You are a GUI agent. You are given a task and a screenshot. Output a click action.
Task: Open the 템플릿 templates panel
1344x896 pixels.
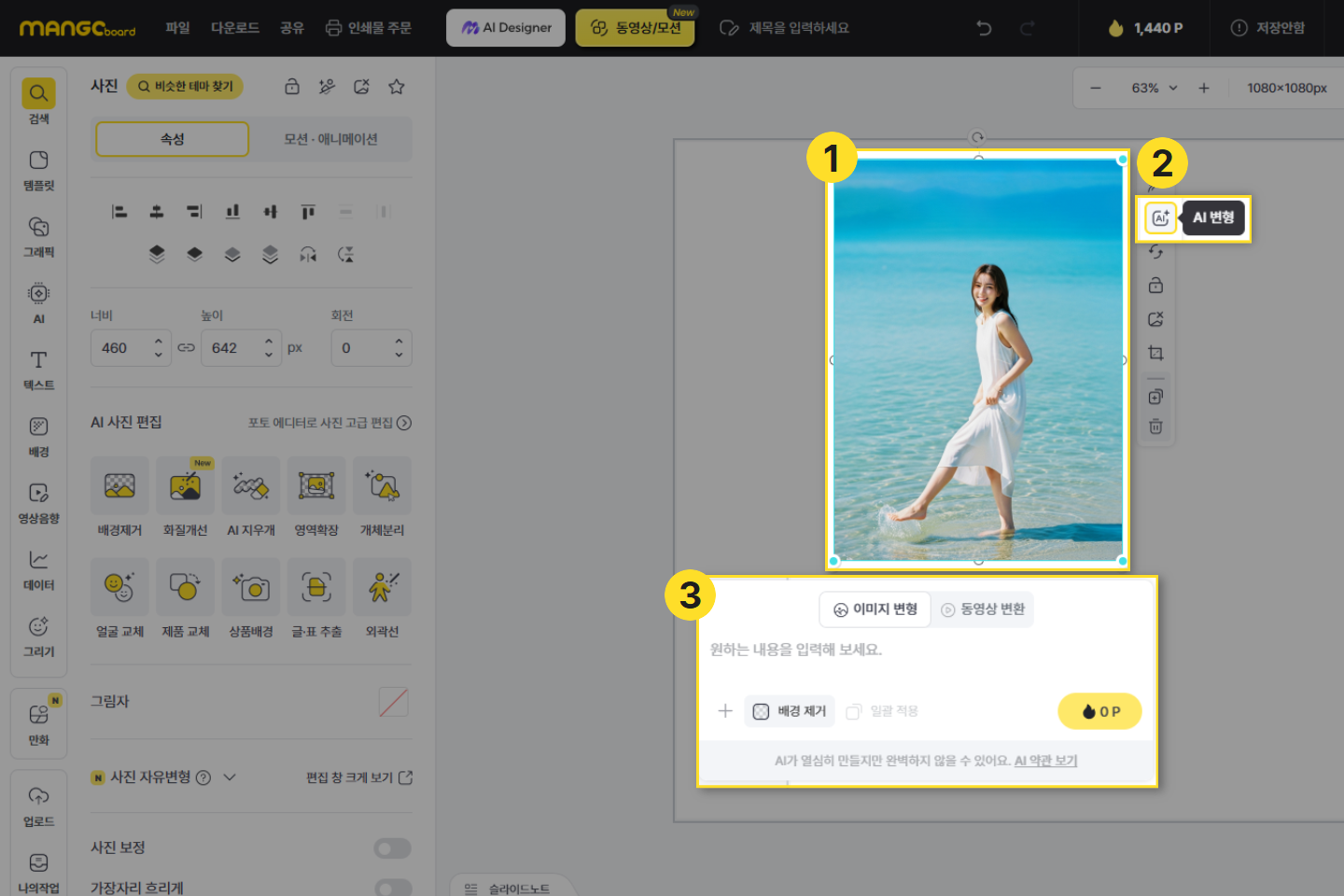pos(38,170)
